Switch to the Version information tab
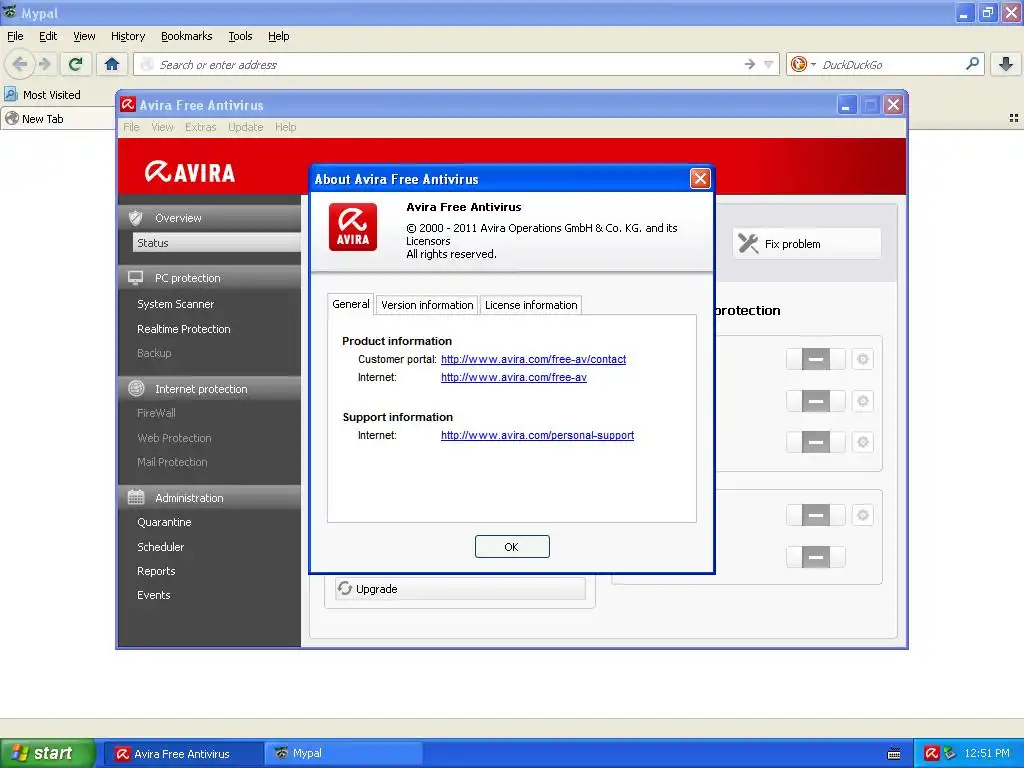Image resolution: width=1024 pixels, height=768 pixels. tap(427, 305)
